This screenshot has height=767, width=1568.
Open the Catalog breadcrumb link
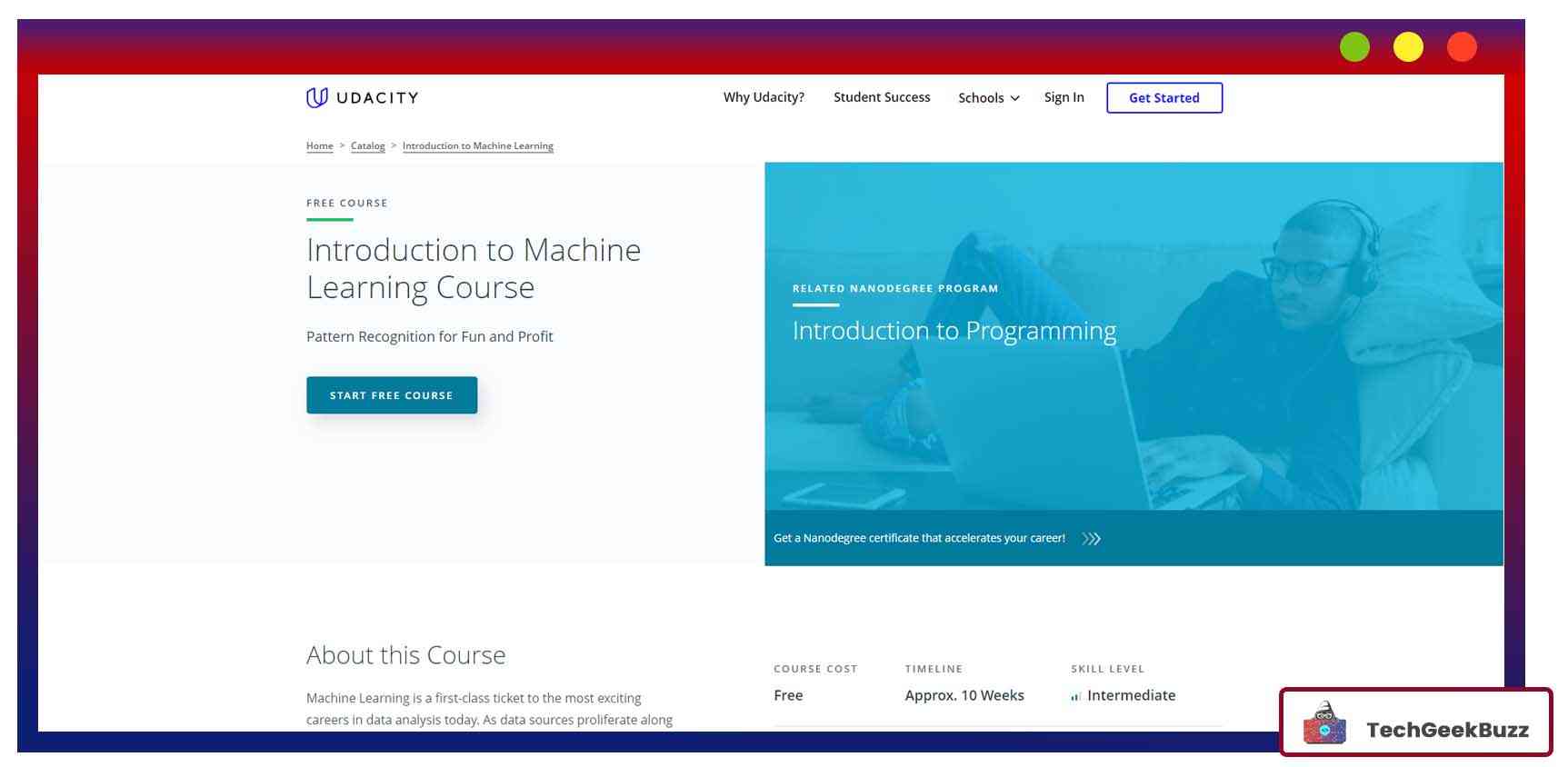tap(367, 146)
